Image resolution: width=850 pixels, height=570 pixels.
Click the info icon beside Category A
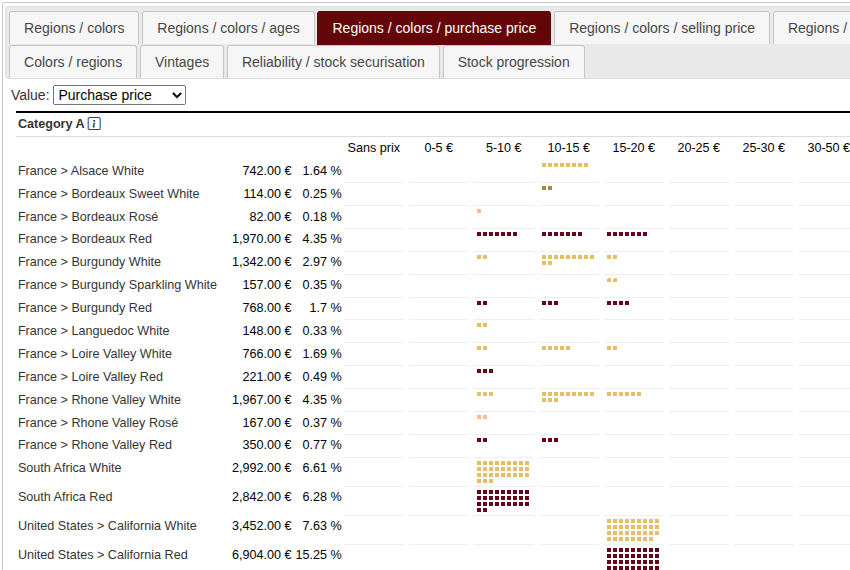94,124
